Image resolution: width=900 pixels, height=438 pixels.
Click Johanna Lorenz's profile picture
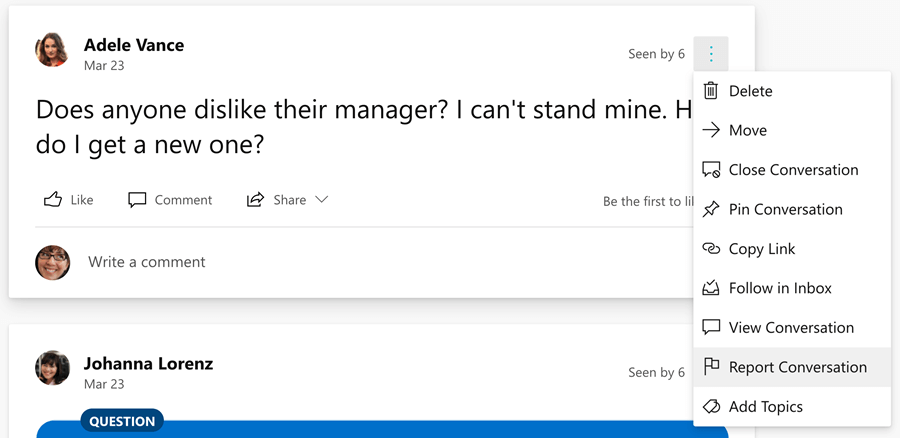click(x=52, y=368)
